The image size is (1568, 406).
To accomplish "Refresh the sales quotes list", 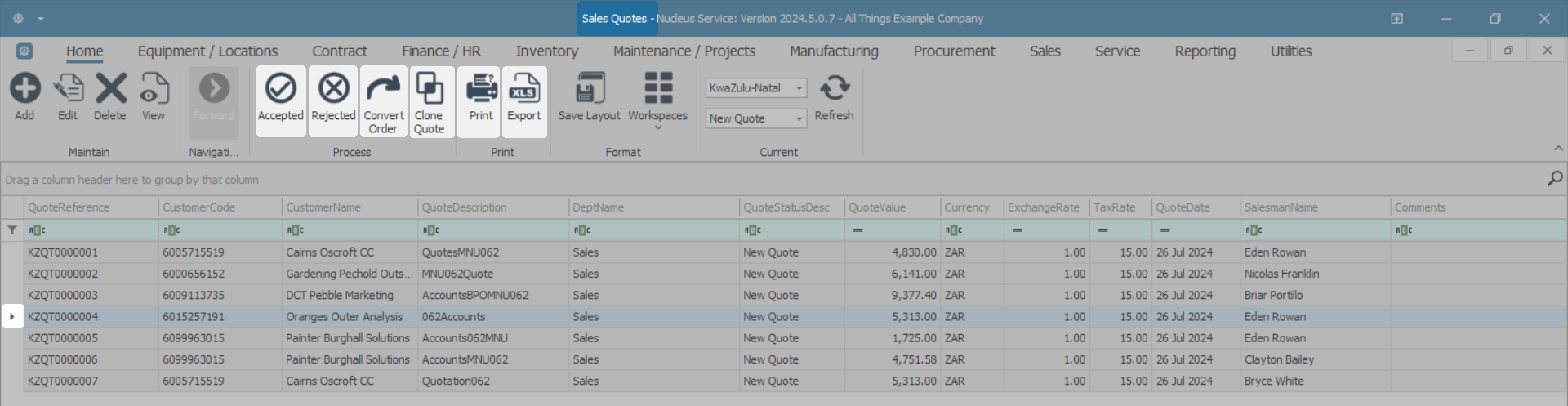I will tap(834, 90).
